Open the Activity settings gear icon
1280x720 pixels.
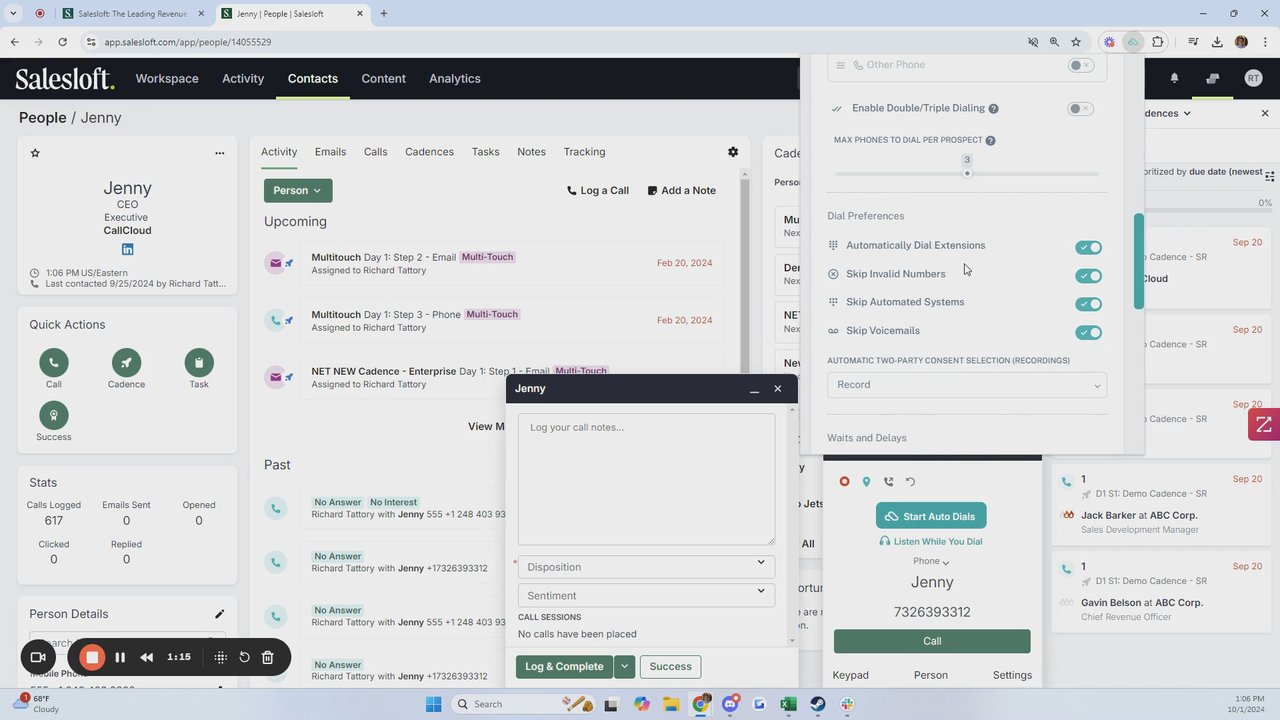tap(733, 152)
